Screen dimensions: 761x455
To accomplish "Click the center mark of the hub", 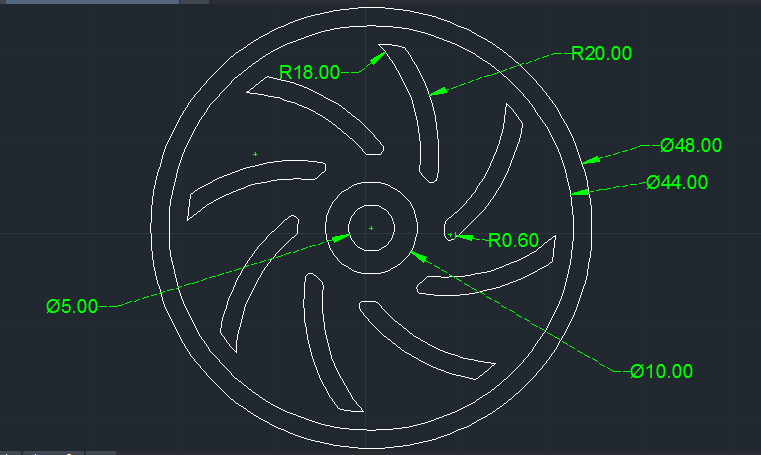I will [x=371, y=228].
